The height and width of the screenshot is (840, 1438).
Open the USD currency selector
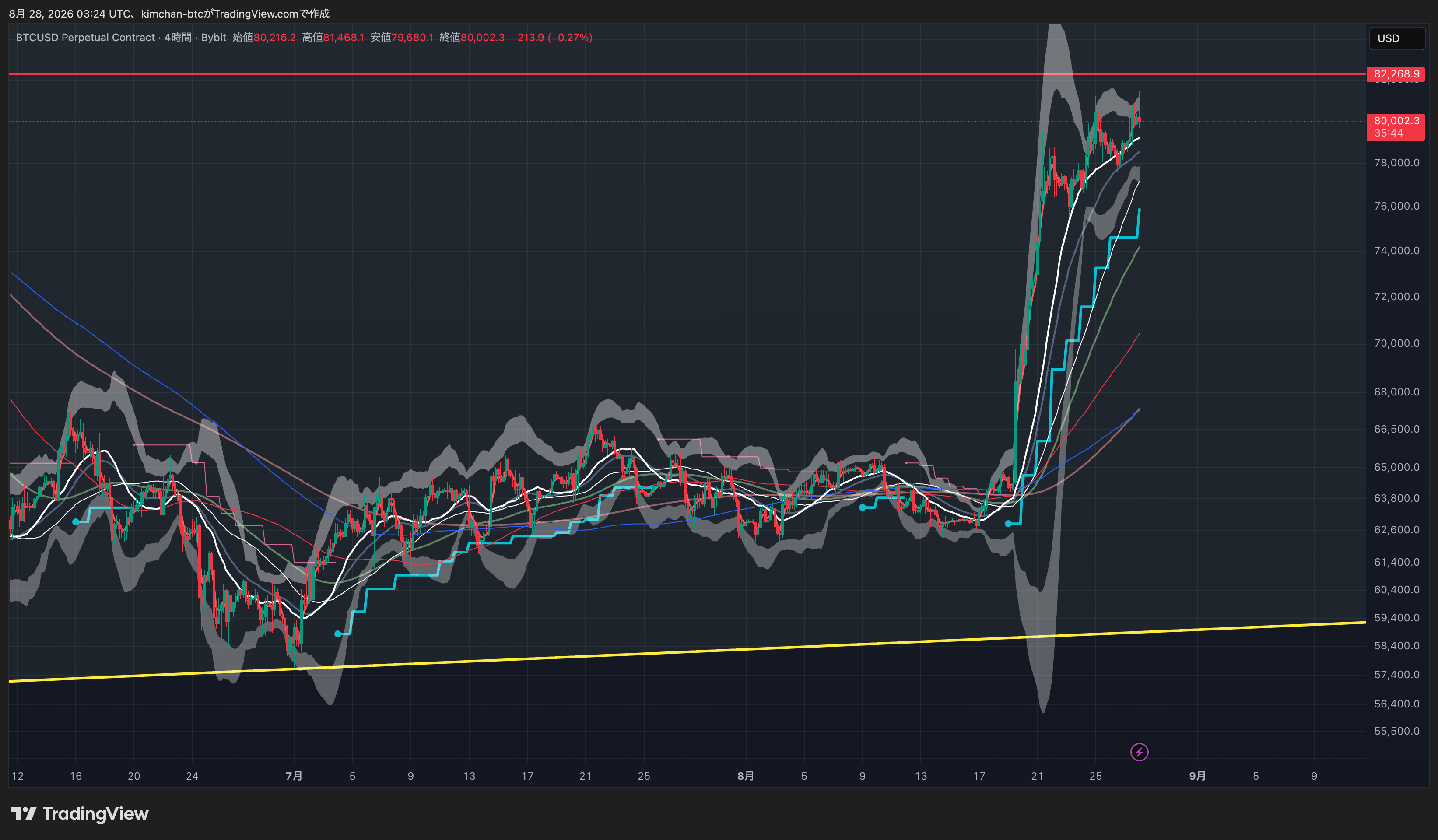(1396, 38)
